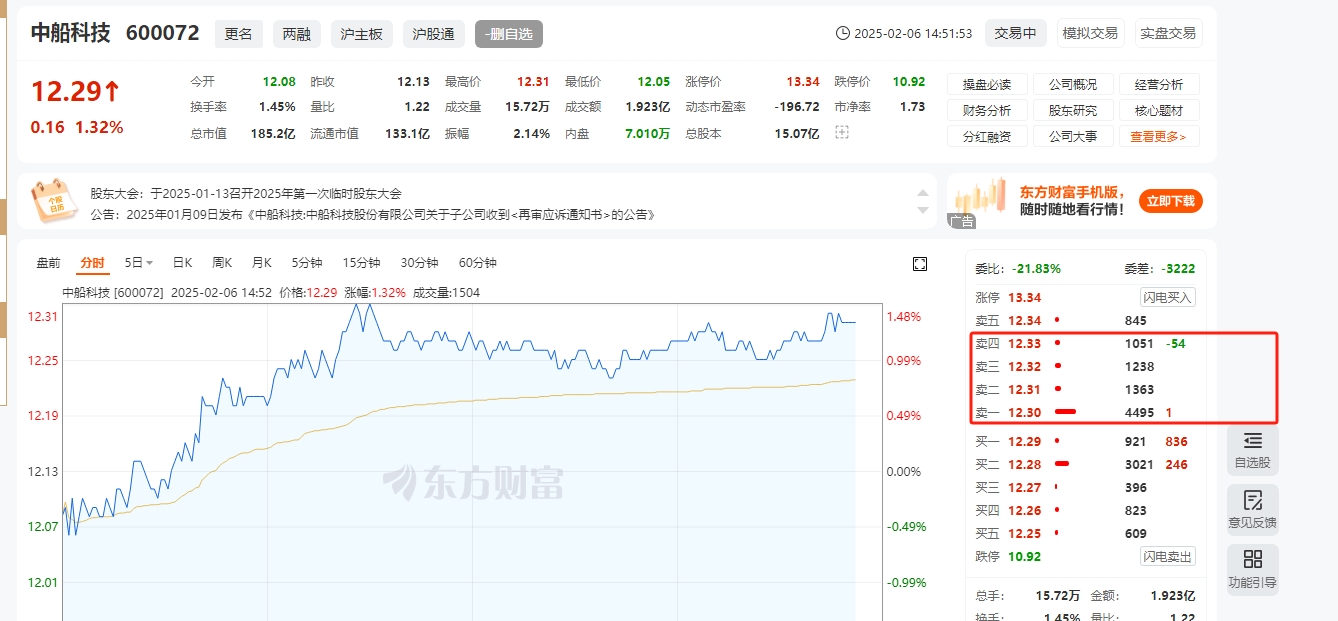Open the 股东大会 announcement line
The image size is (1338, 621).
(x=246, y=193)
